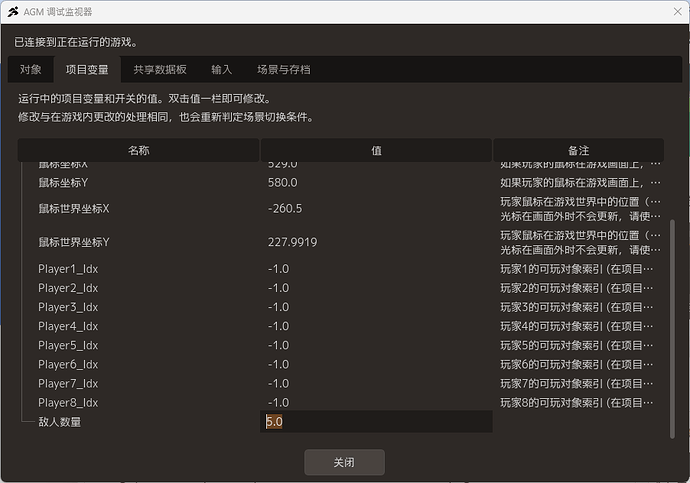Click the -1.0 value of Player4_Idx
The height and width of the screenshot is (483, 690).
point(279,326)
